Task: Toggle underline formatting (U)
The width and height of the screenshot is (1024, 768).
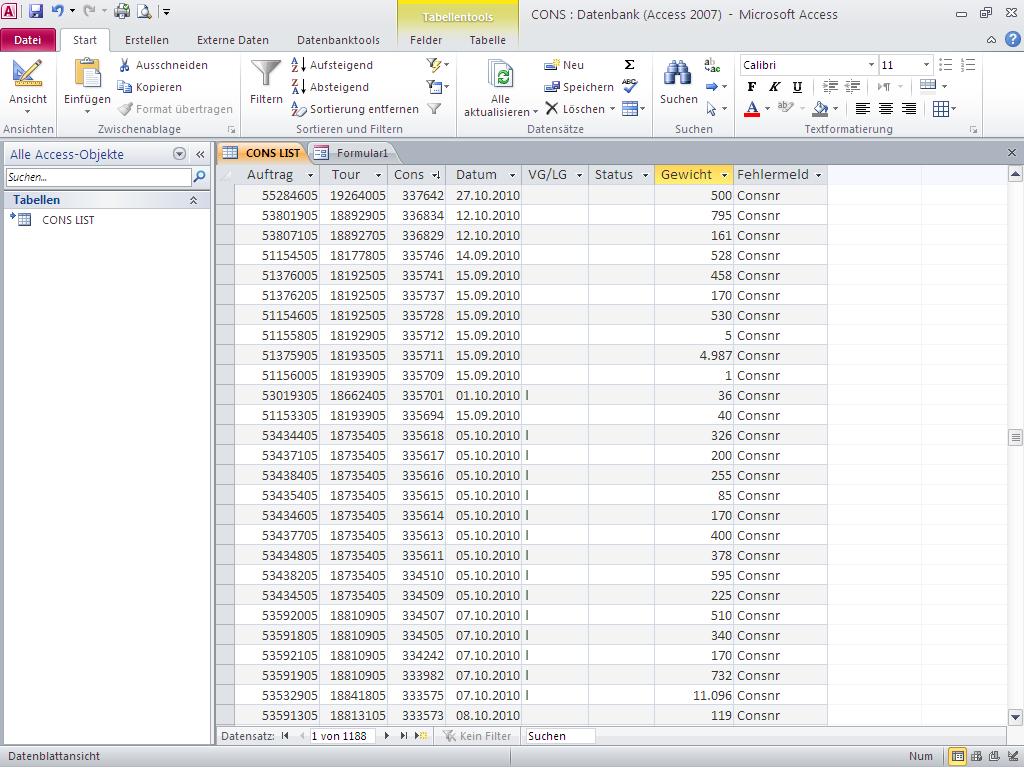Action: [797, 87]
